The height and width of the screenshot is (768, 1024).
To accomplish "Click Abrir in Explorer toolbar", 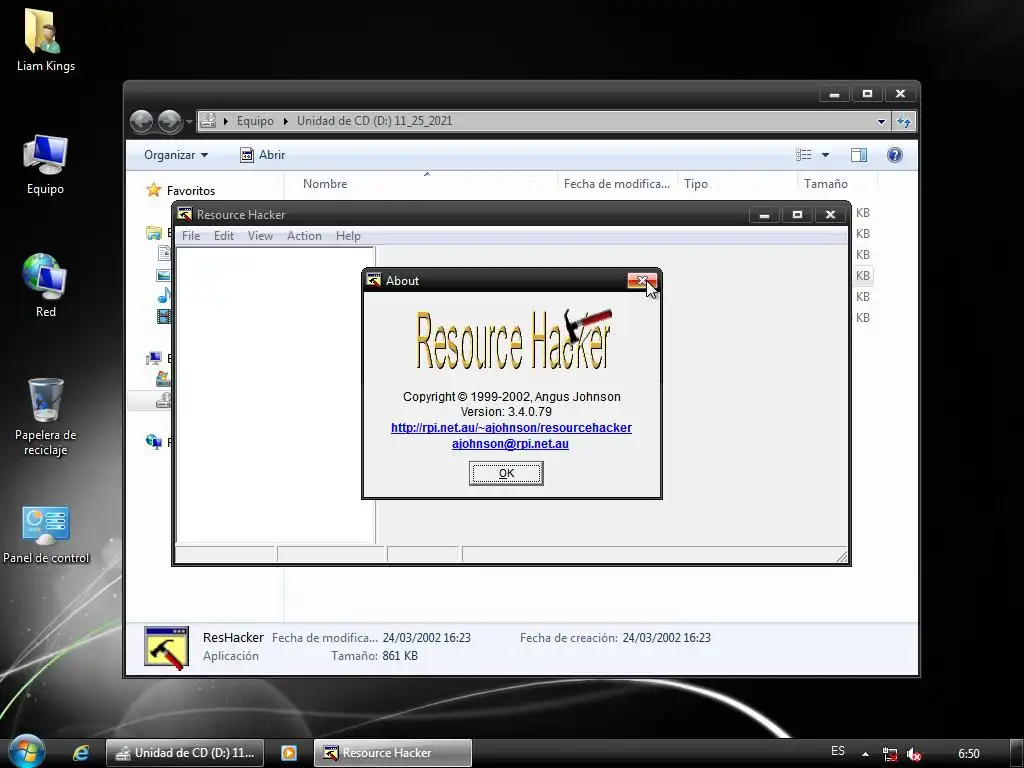I will 263,155.
